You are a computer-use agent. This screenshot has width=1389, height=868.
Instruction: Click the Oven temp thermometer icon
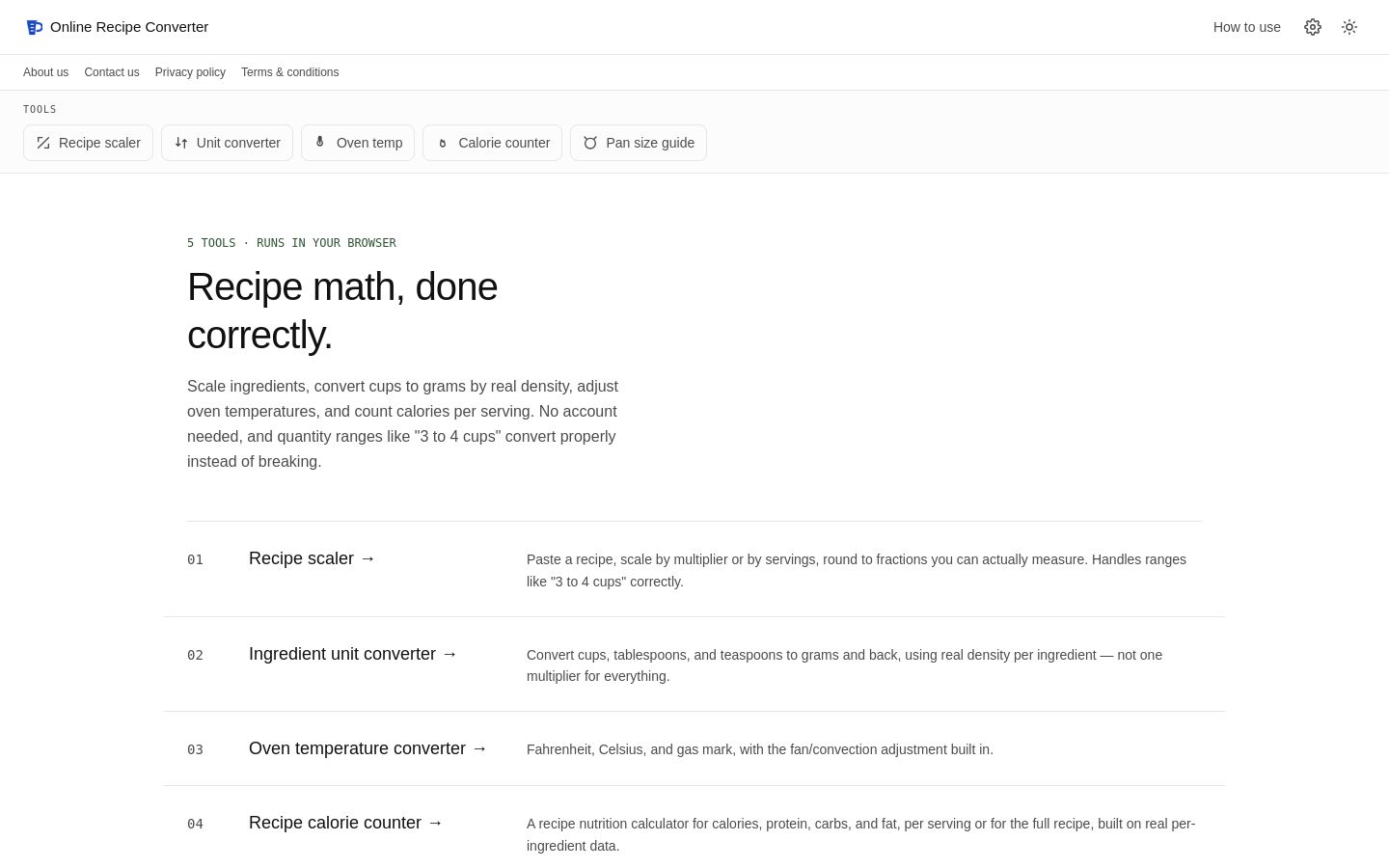tap(320, 143)
